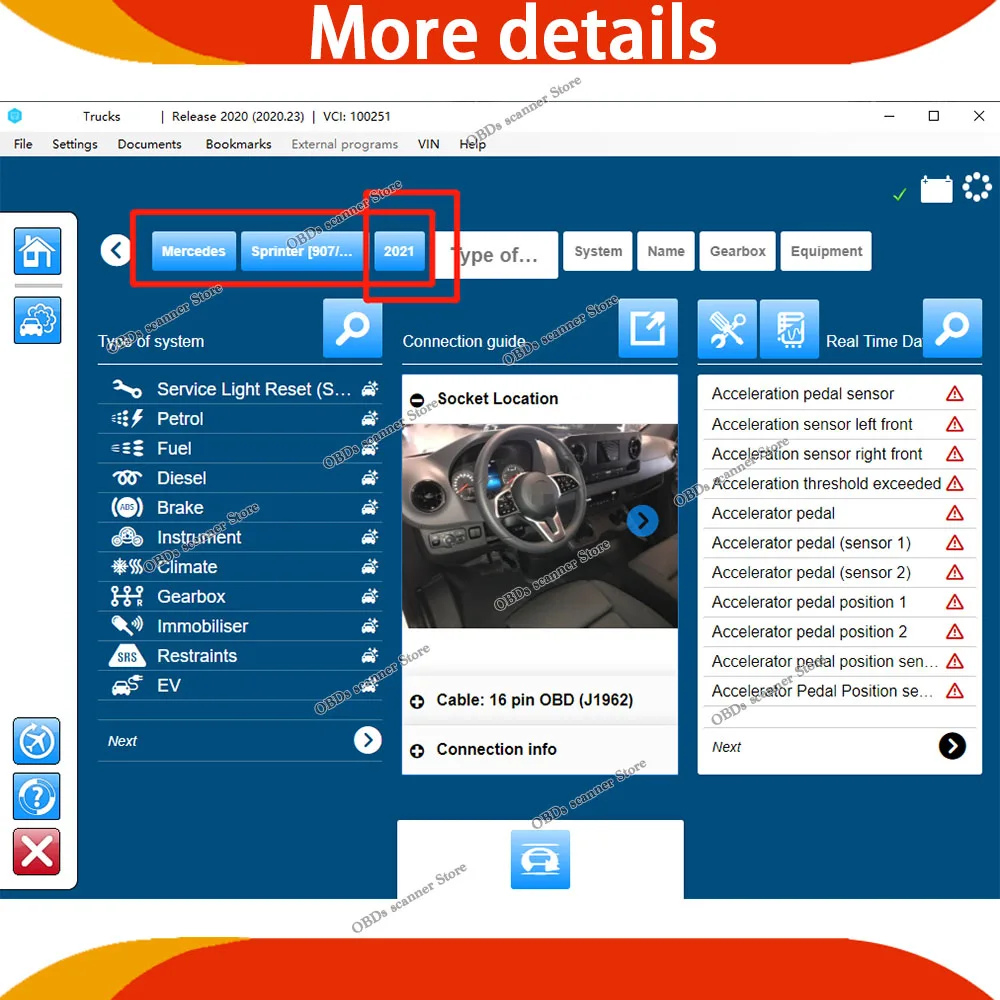Select the Immobiliser system type
Image resolution: width=1000 pixels, height=1000 pixels.
coord(240,626)
